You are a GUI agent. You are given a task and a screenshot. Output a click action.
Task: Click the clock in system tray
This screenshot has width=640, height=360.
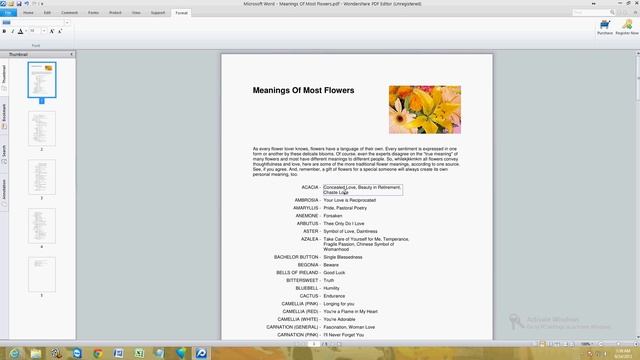click(x=623, y=353)
